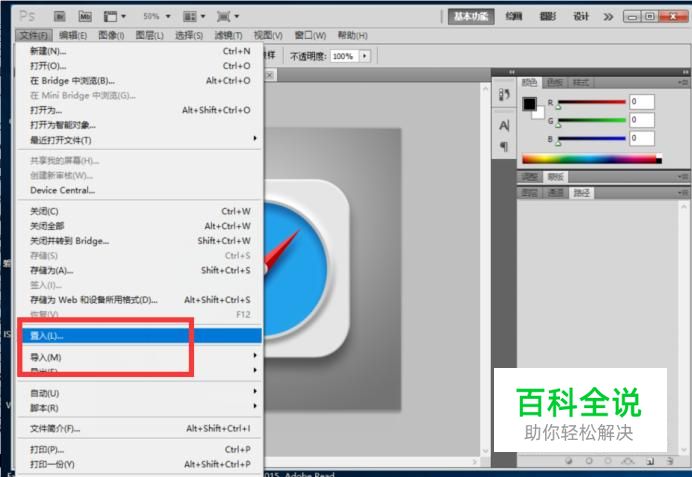
Task: Expand the 最近打开文件(T) submenu
Action: (255, 139)
